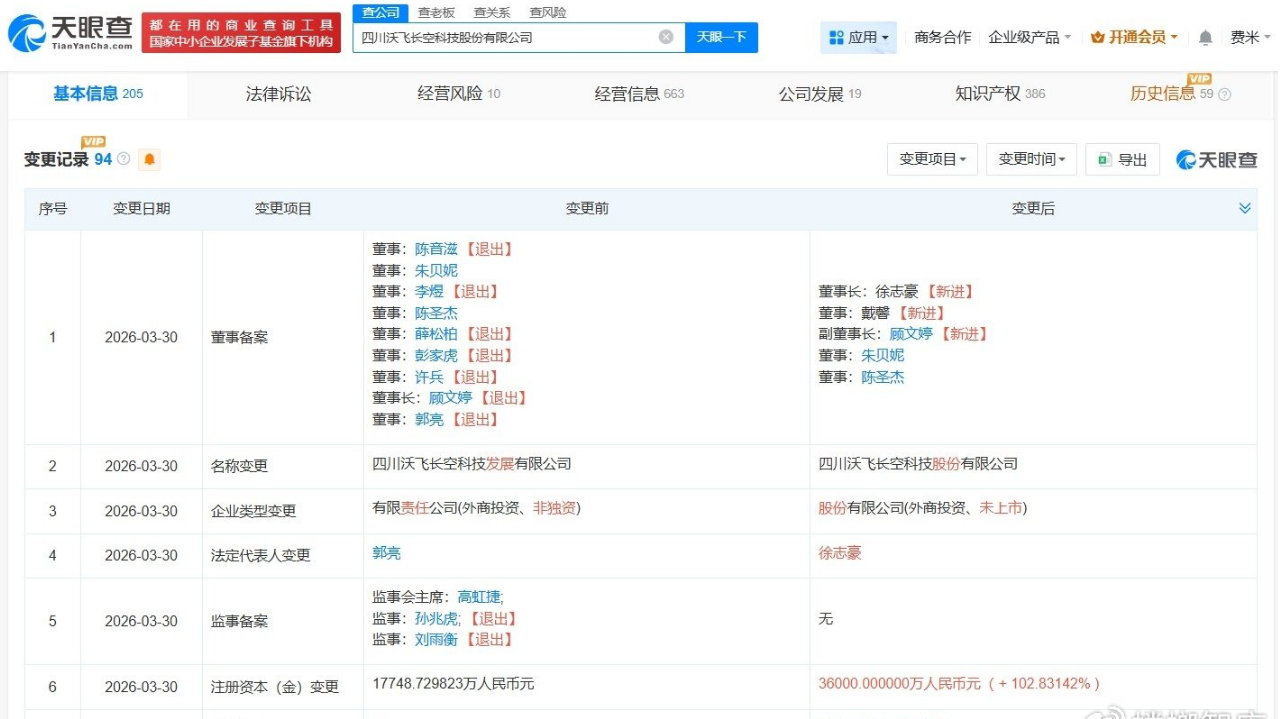This screenshot has width=1280, height=719.
Task: Open 彭家虎 director profile link
Action: (x=435, y=355)
